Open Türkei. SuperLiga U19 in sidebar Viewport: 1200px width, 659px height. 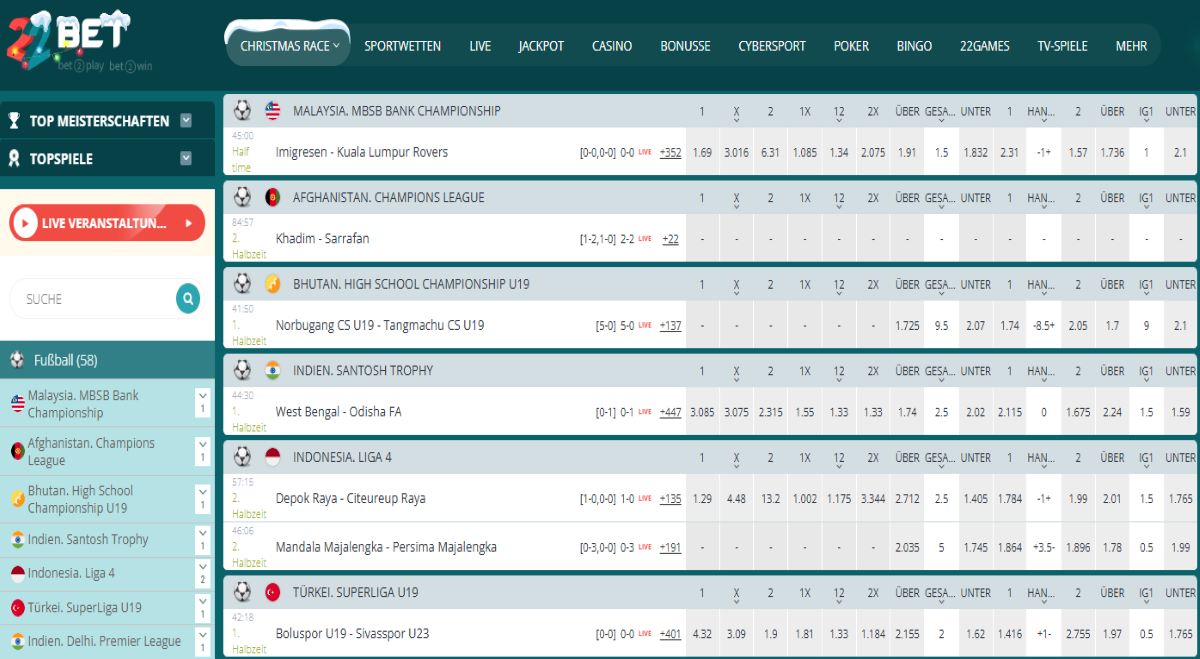85,607
